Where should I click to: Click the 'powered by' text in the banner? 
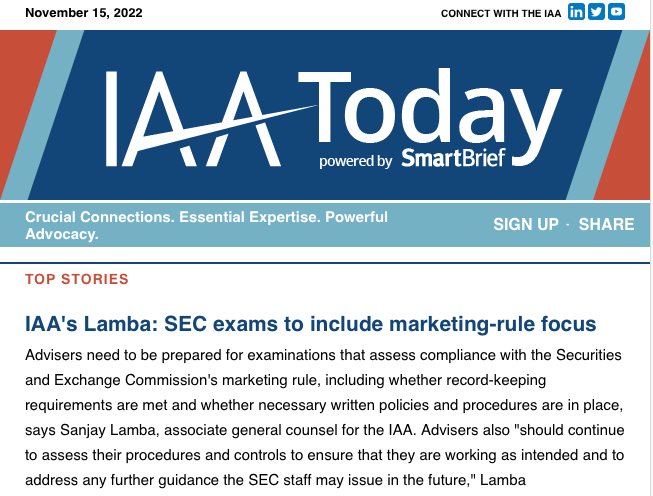(x=356, y=161)
